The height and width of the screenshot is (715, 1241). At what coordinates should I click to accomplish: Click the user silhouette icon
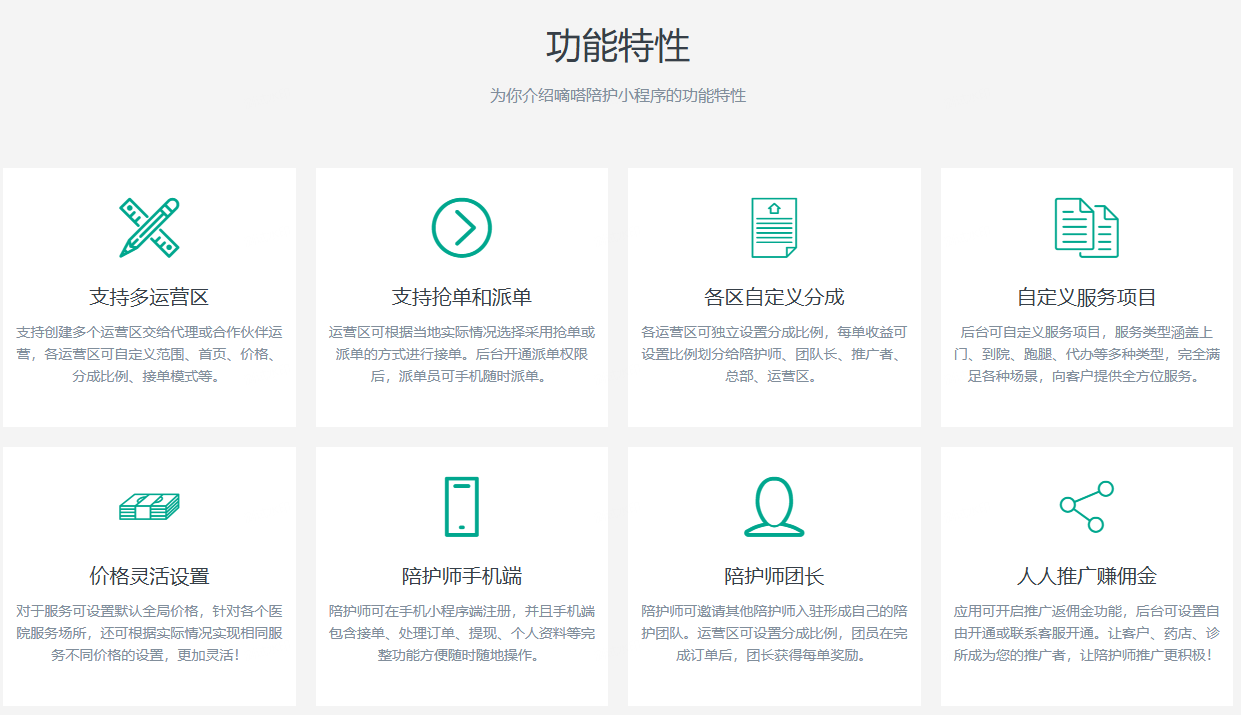(774, 507)
